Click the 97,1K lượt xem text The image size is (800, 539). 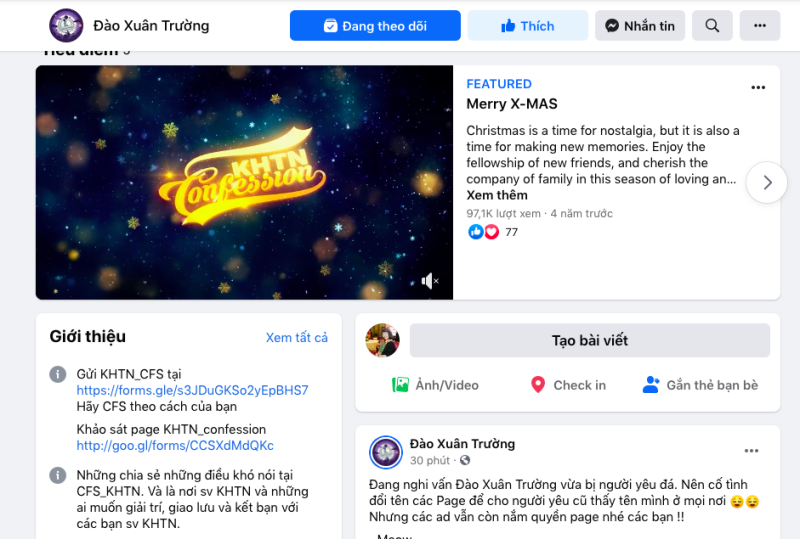(x=503, y=213)
